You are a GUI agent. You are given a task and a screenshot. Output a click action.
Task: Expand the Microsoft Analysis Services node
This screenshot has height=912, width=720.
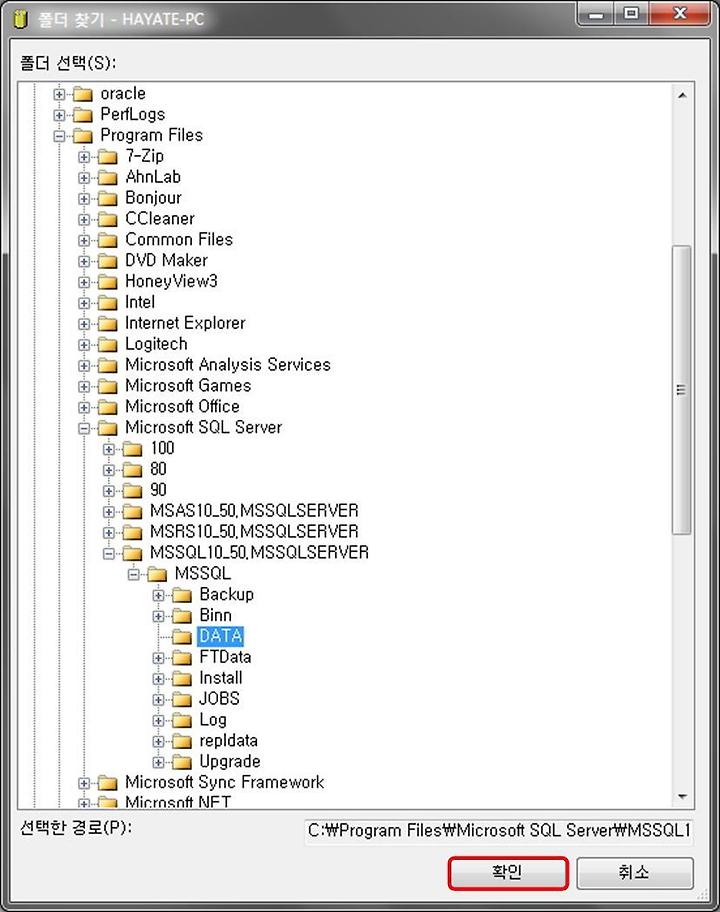click(x=84, y=365)
